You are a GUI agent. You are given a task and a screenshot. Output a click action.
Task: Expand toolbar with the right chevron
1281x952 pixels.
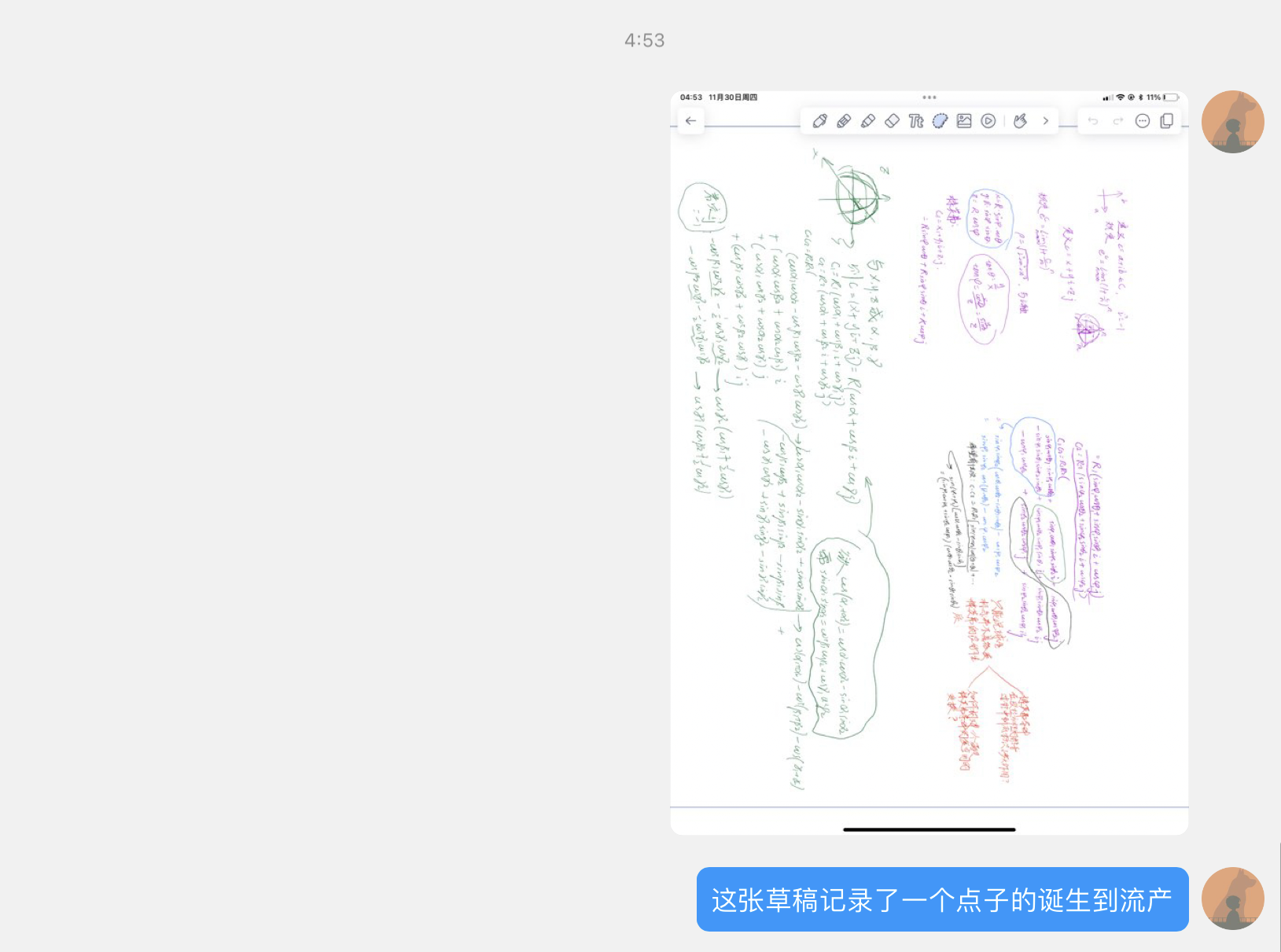click(1045, 121)
